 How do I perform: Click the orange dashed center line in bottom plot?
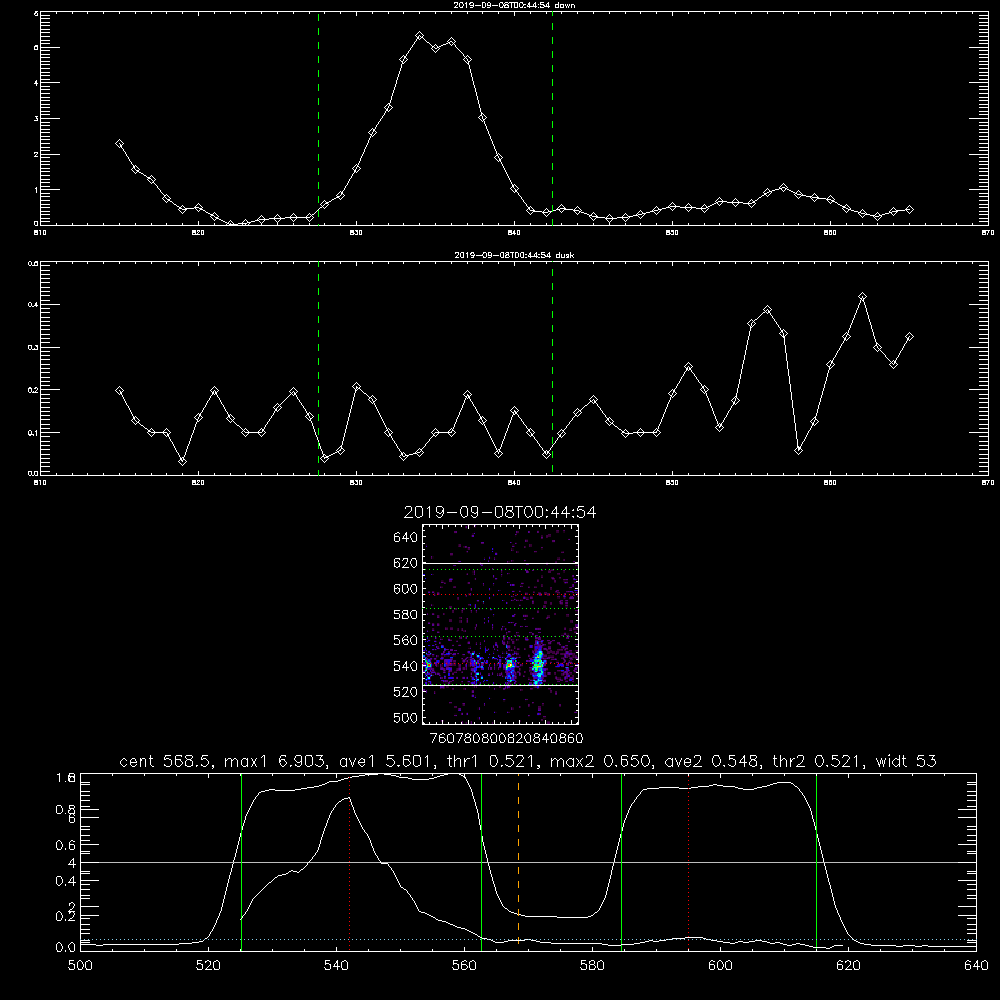pos(518,862)
